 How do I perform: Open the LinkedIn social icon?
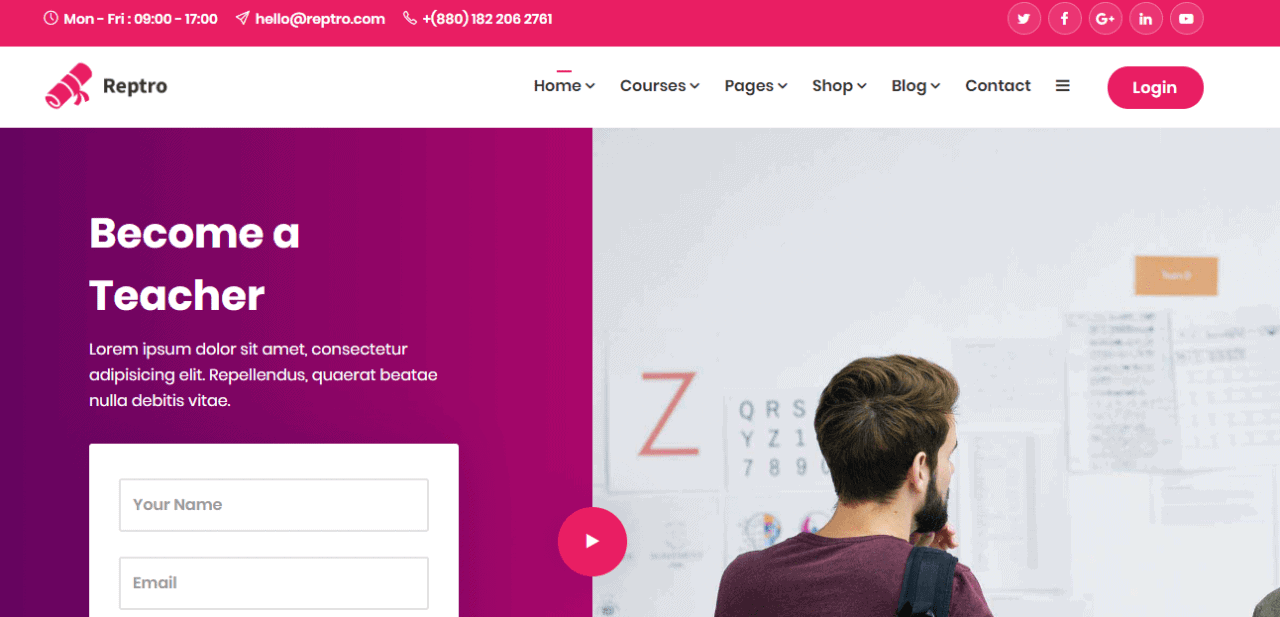click(x=1146, y=18)
